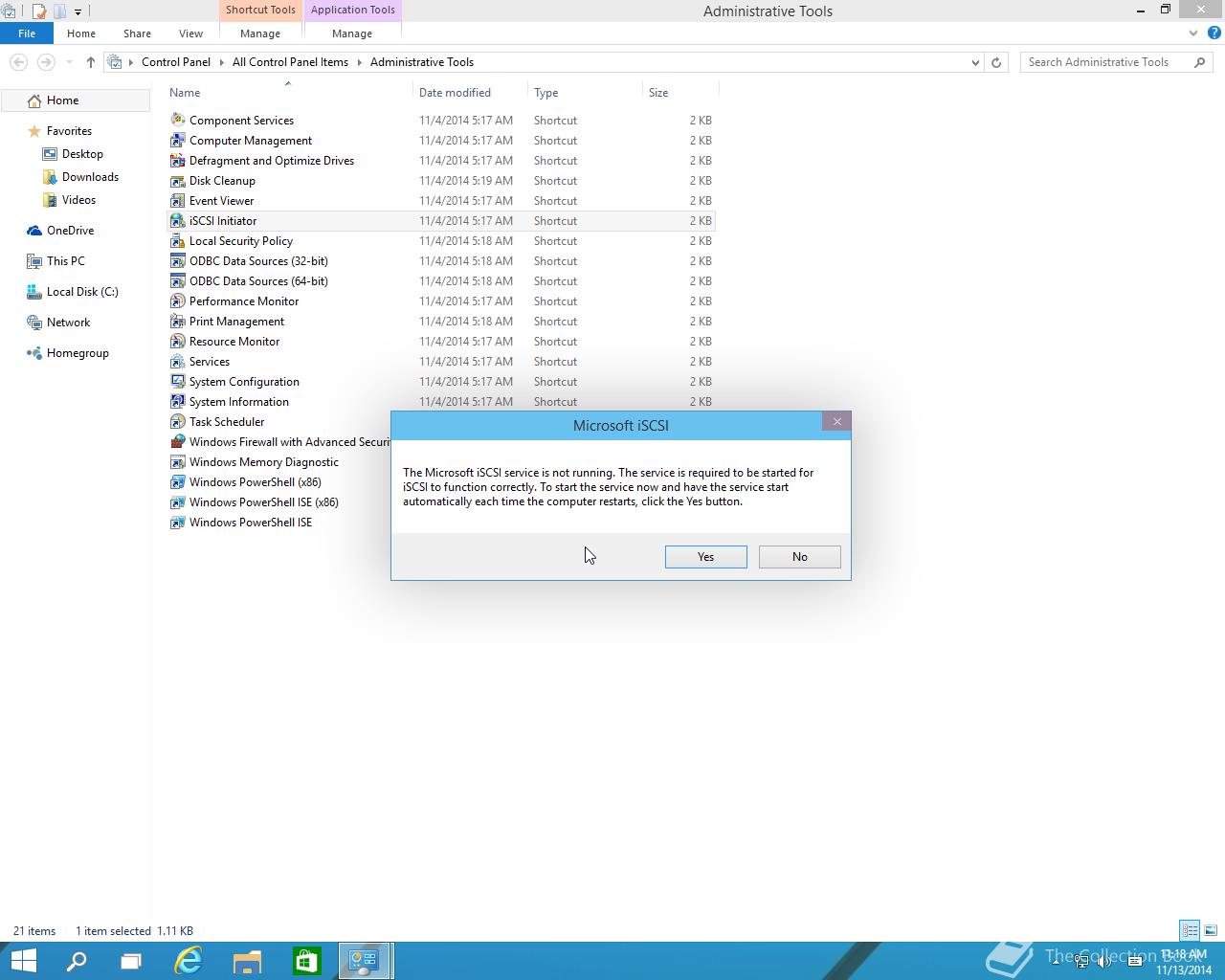
Task: Open the File menu
Action: [27, 33]
